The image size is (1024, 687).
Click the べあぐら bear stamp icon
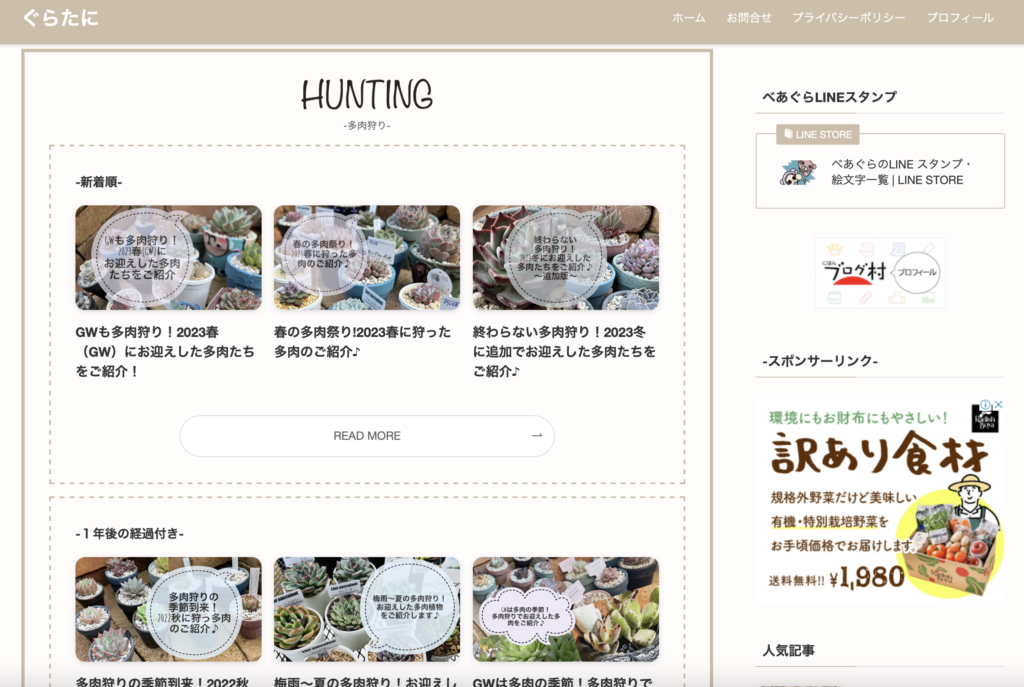coord(798,172)
